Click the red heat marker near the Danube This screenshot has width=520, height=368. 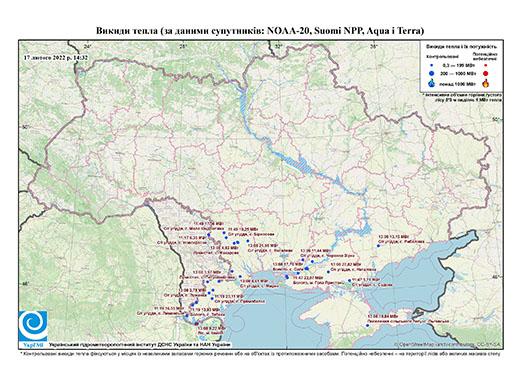pos(196,324)
